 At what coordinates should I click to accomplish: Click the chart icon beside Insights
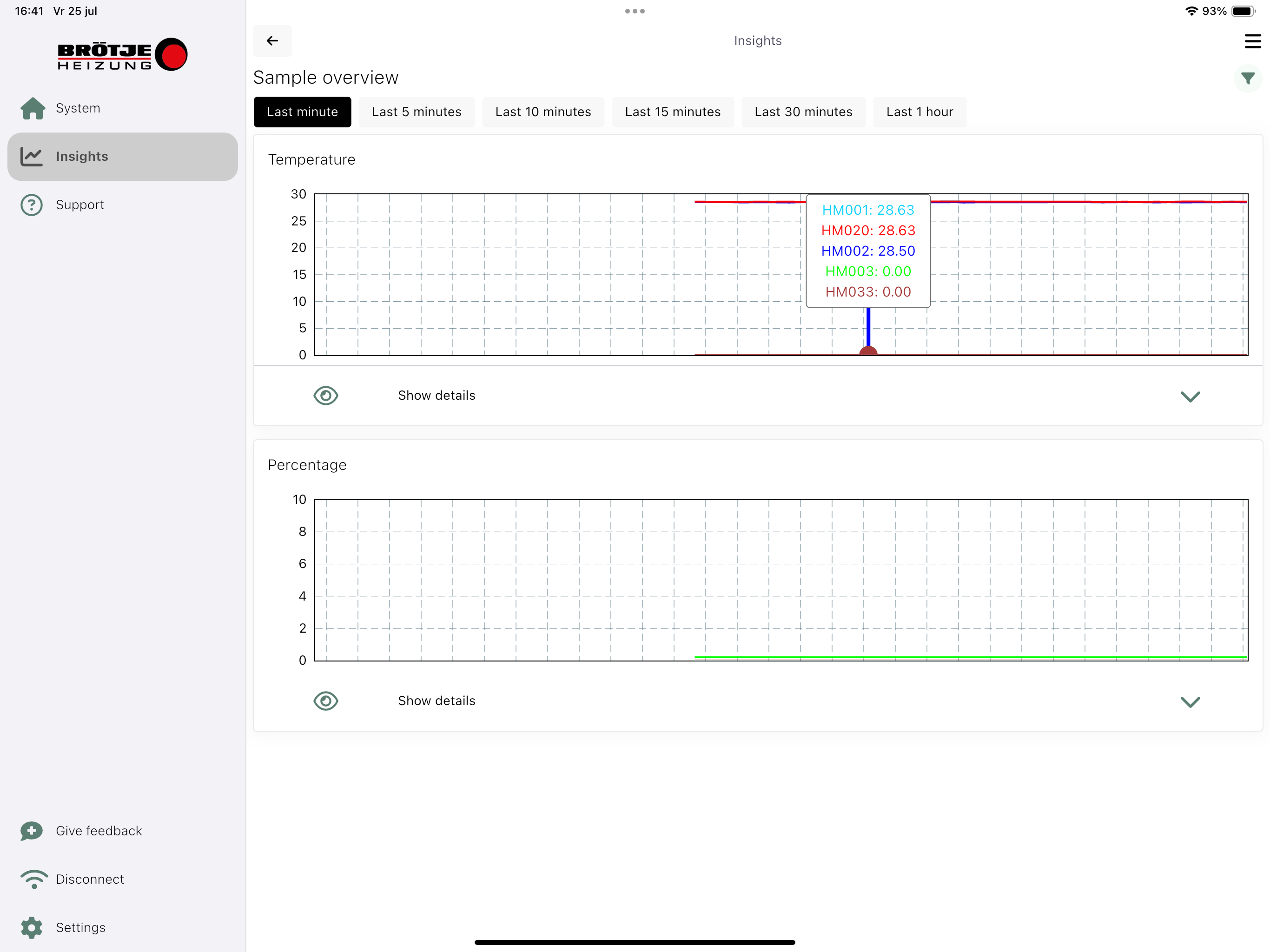tap(32, 156)
